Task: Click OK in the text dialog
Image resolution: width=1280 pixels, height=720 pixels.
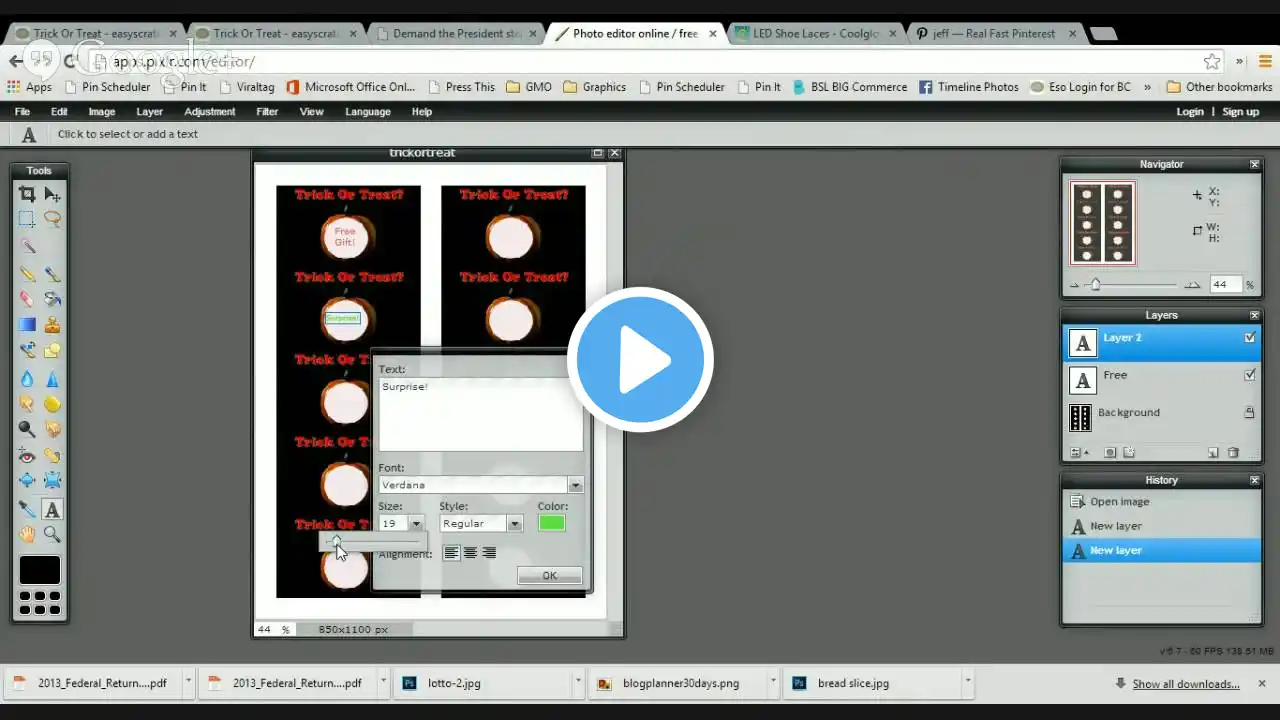Action: coord(550,575)
